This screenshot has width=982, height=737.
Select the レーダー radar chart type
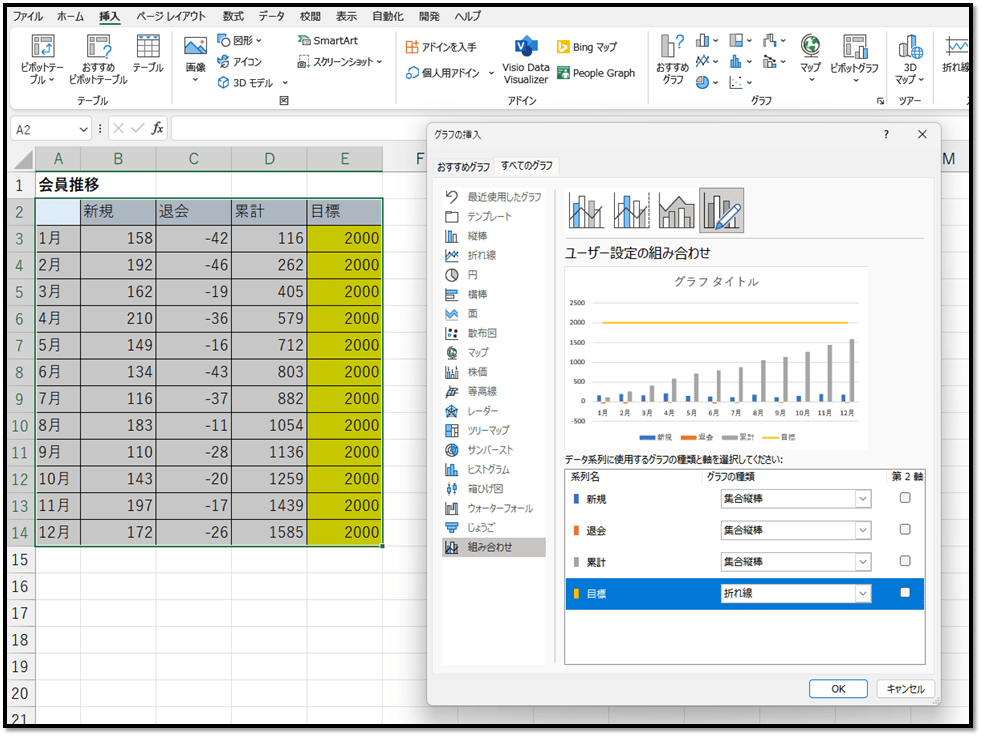tap(482, 411)
